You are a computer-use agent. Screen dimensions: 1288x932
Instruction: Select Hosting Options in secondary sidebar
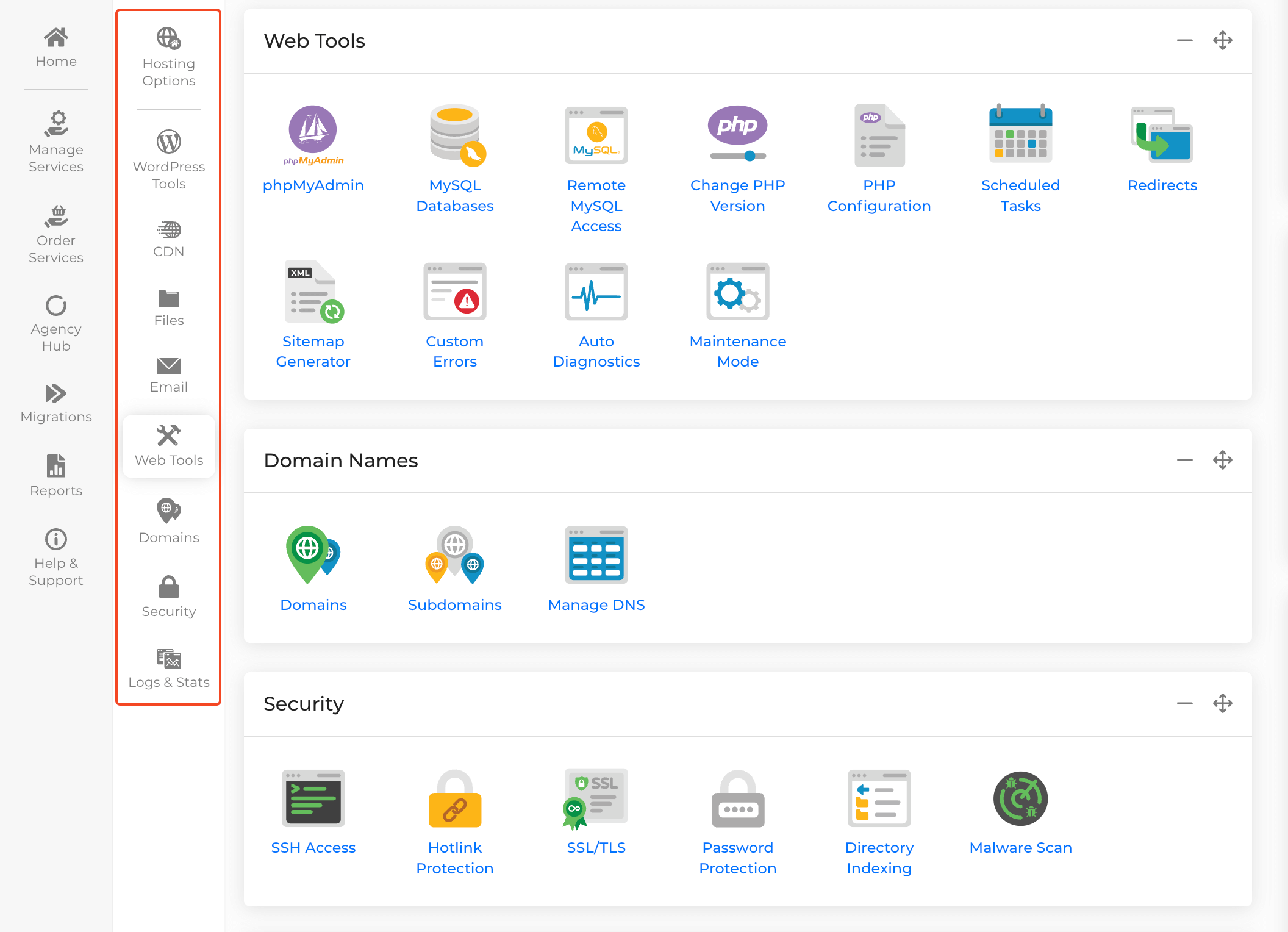(x=169, y=57)
